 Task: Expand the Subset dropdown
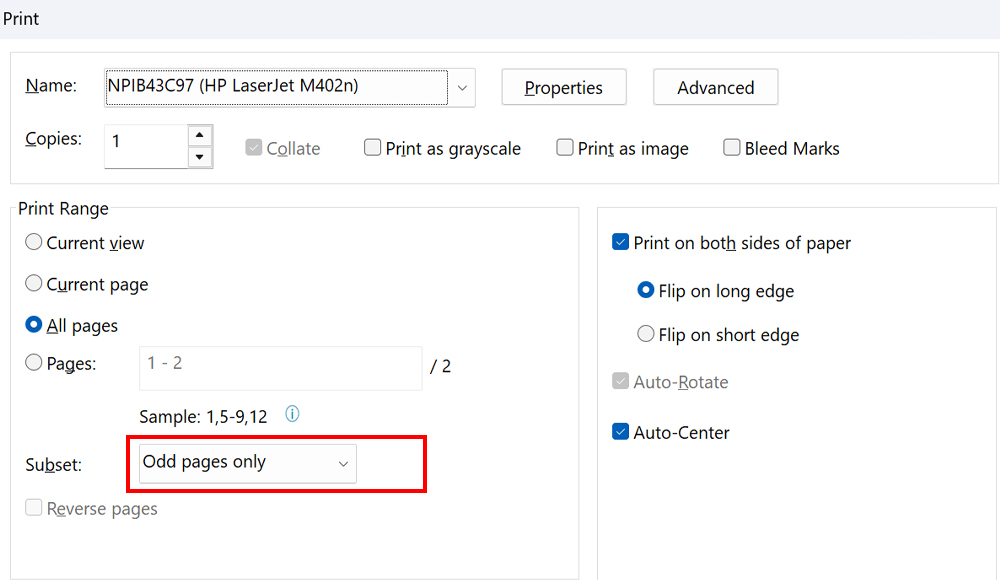click(247, 463)
